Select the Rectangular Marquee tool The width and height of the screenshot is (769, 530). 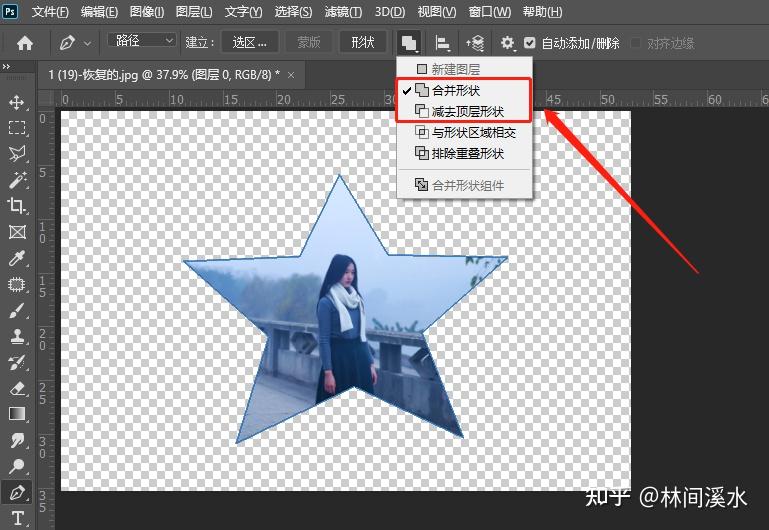17,128
